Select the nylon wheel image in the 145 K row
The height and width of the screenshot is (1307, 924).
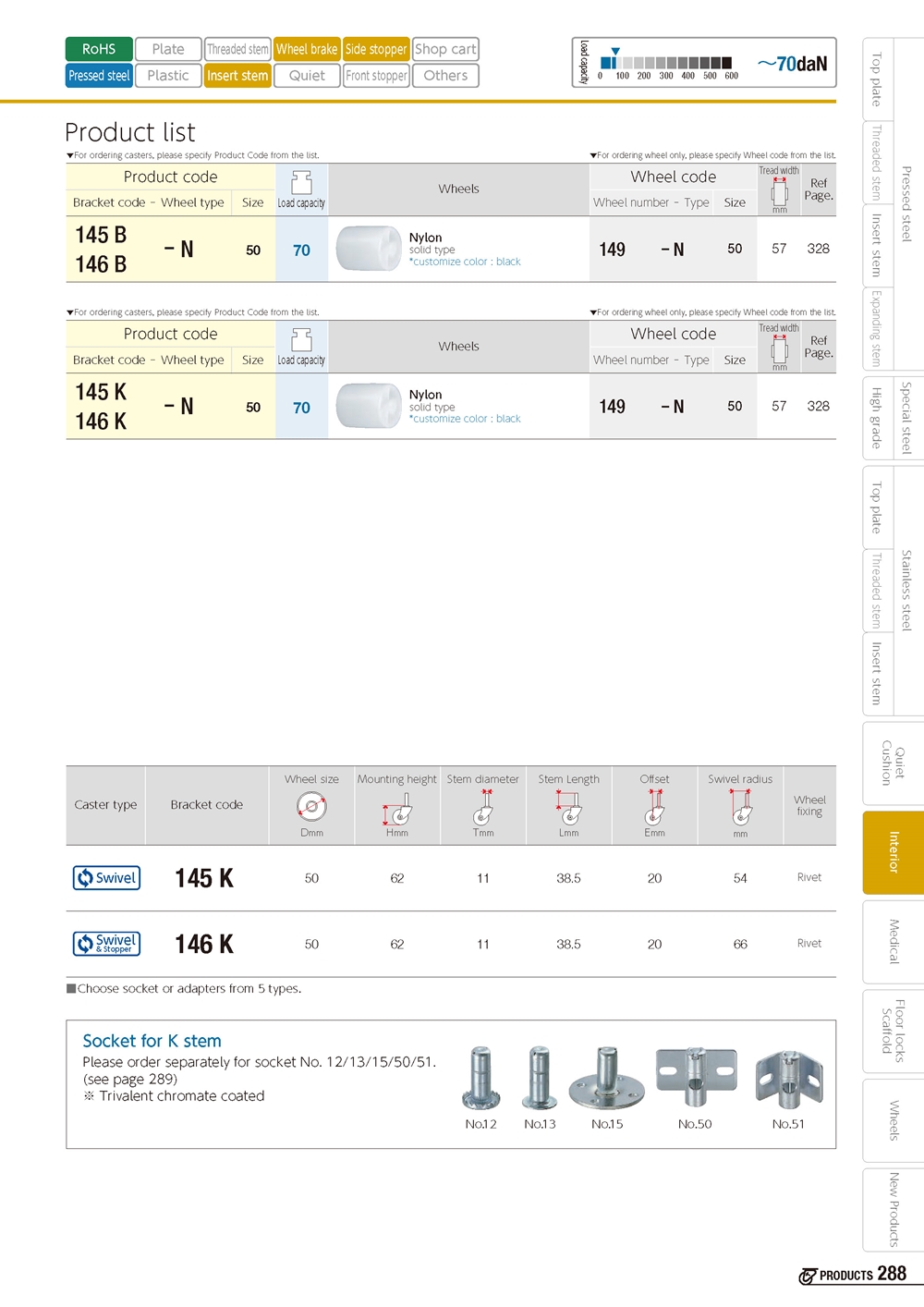[368, 406]
